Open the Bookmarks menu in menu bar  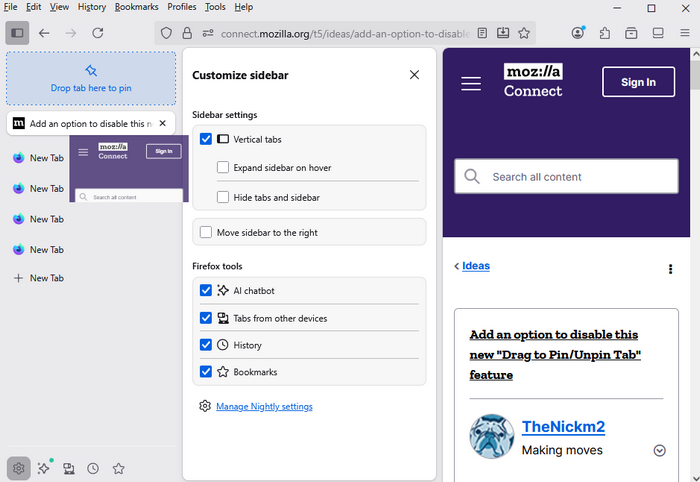coord(136,7)
